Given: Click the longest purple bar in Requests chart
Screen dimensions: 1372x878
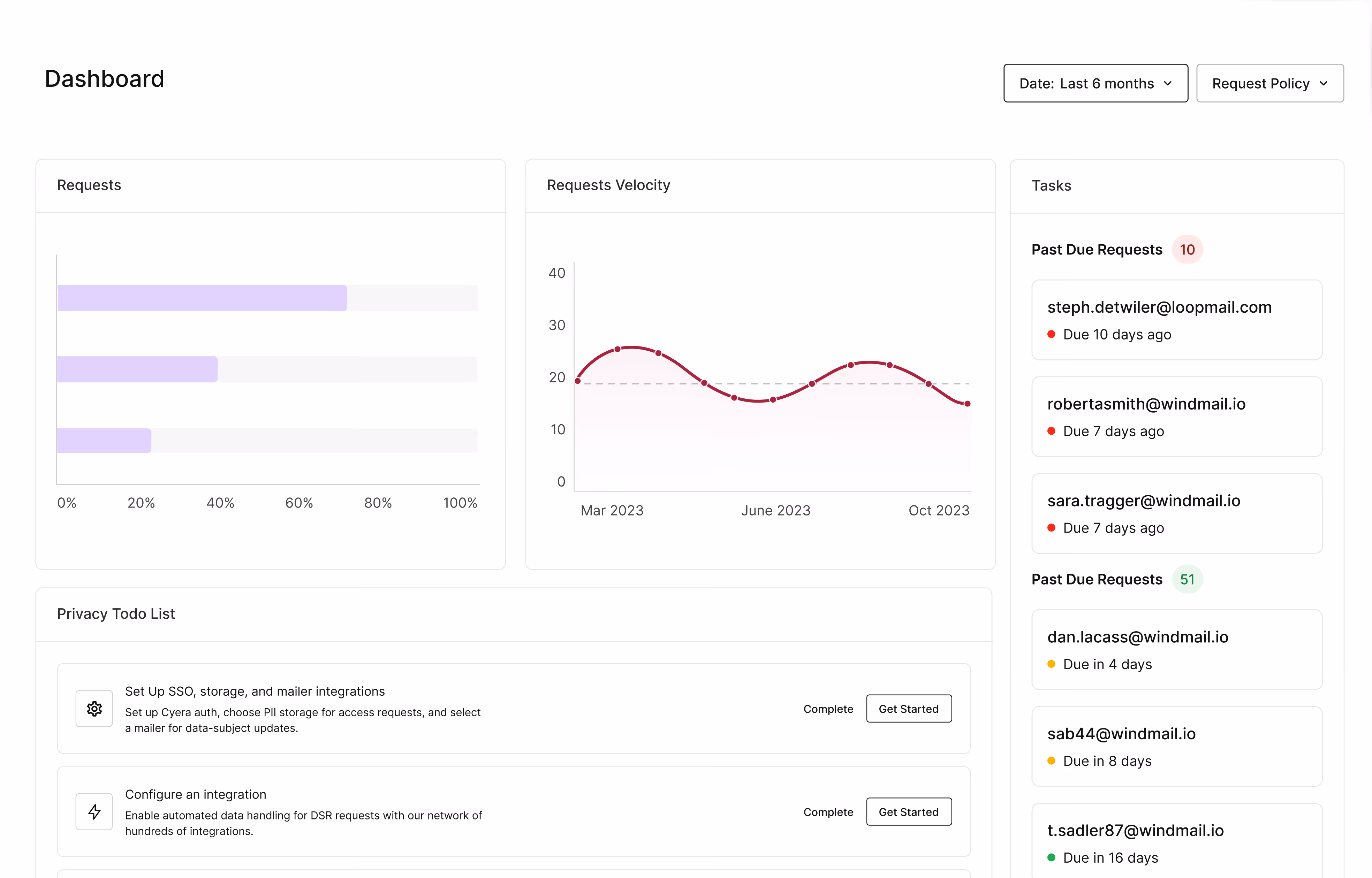Looking at the screenshot, I should [202, 298].
